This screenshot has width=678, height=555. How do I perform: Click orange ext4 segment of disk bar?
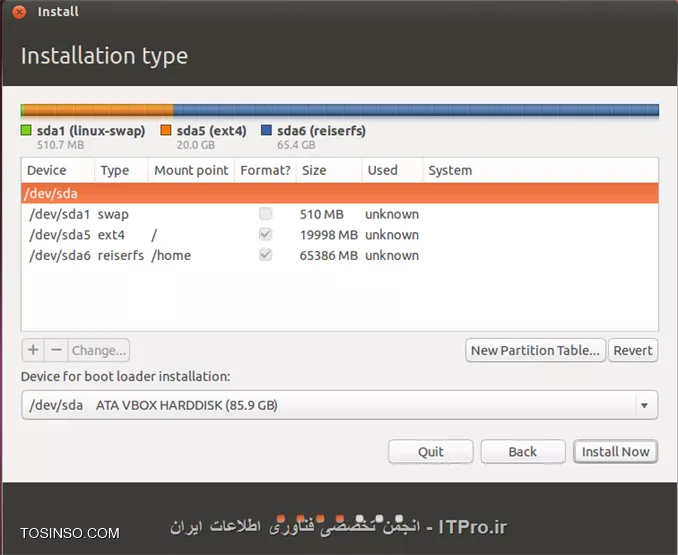click(99, 110)
